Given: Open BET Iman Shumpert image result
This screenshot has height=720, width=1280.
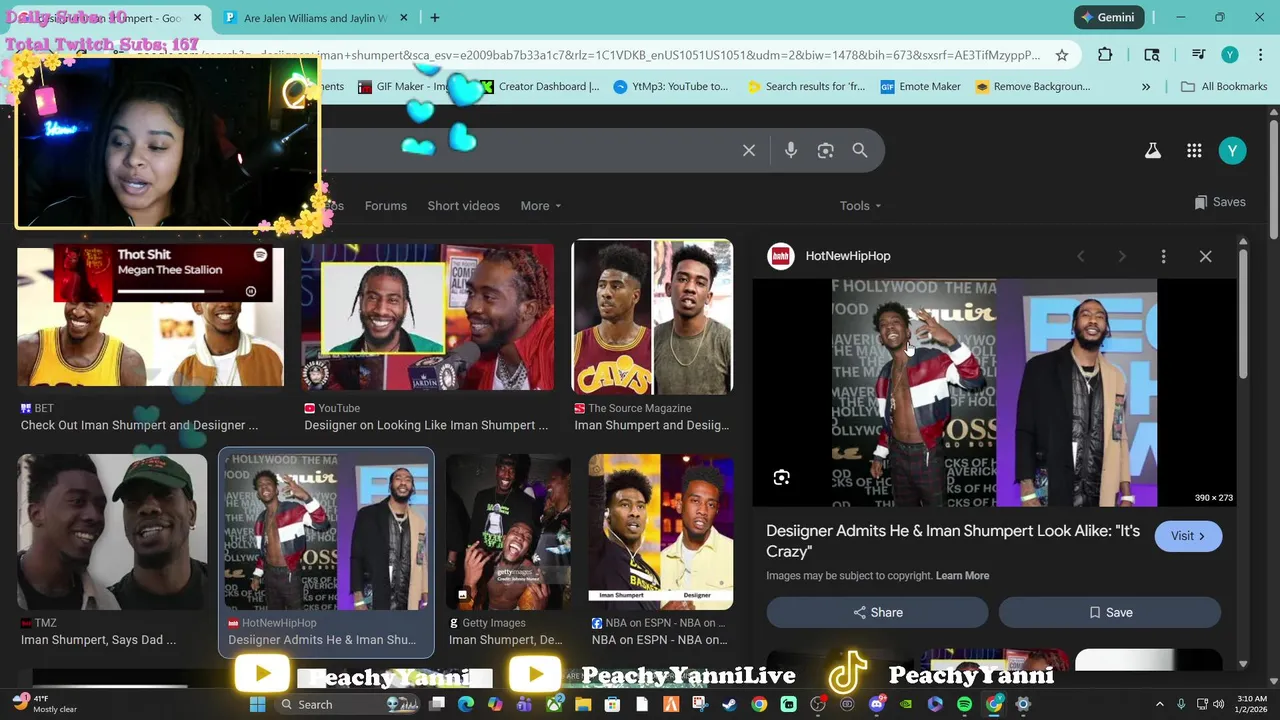Looking at the screenshot, I should 150,340.
